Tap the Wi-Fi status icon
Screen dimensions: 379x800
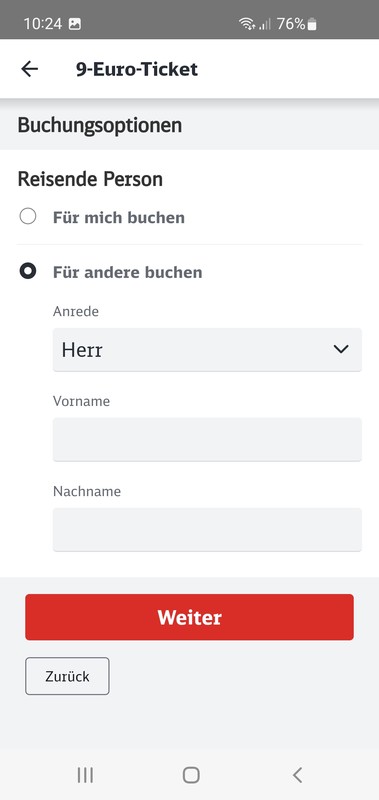[247, 23]
